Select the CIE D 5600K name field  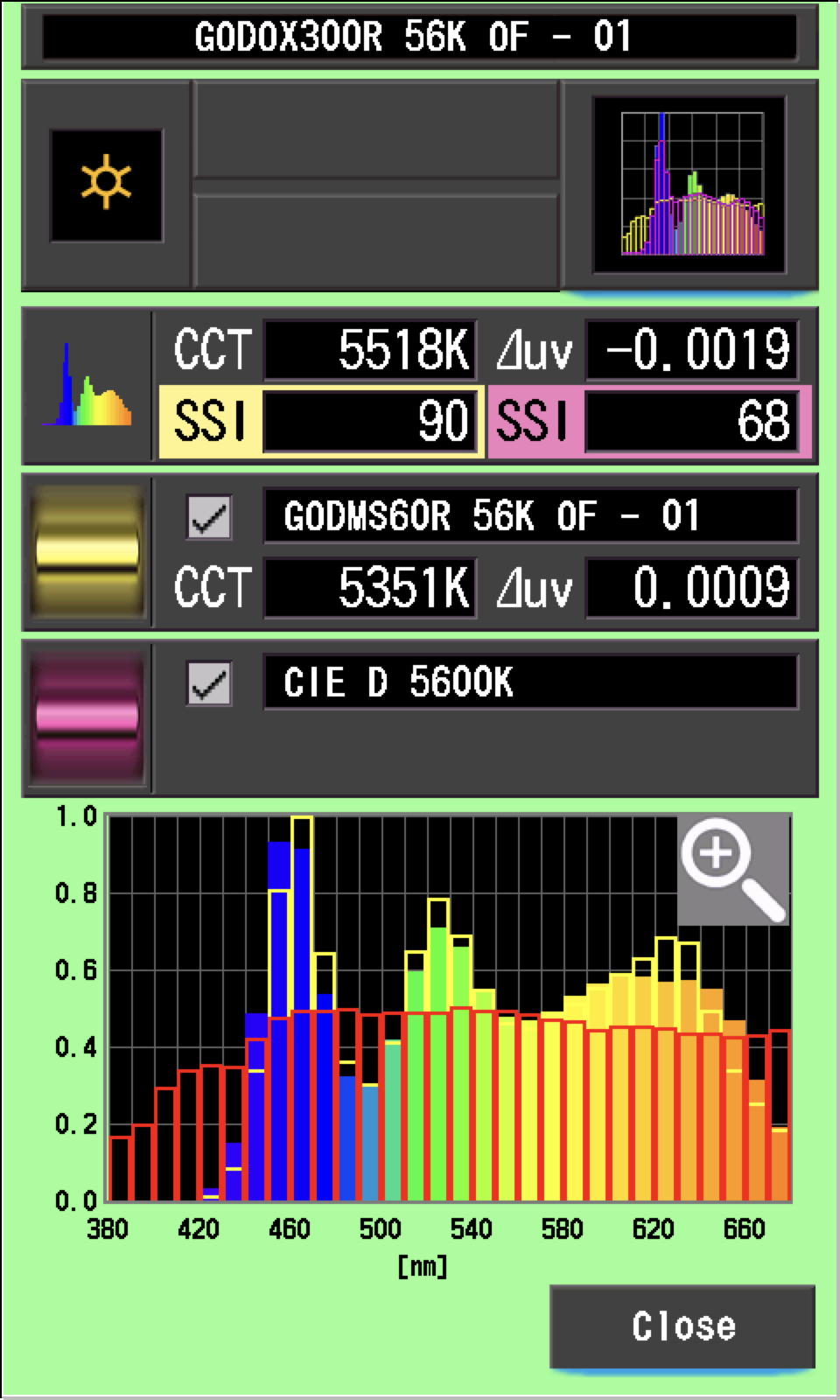tap(530, 682)
